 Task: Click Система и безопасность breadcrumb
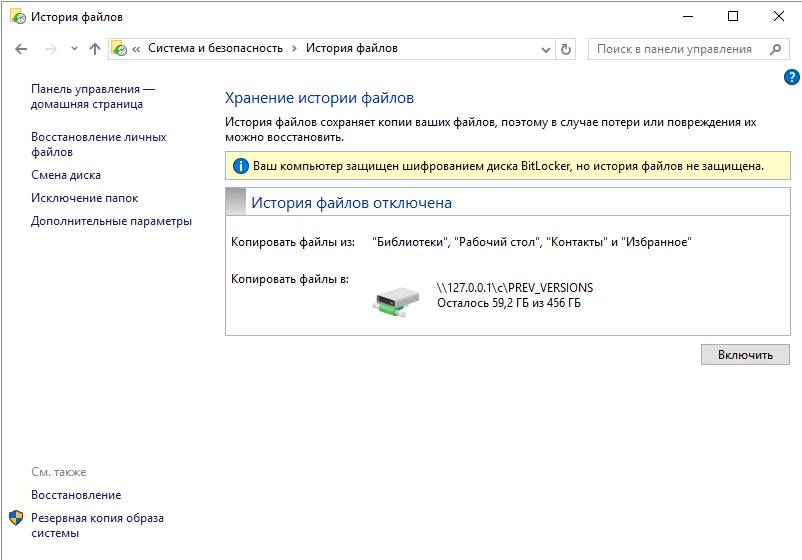[x=215, y=49]
